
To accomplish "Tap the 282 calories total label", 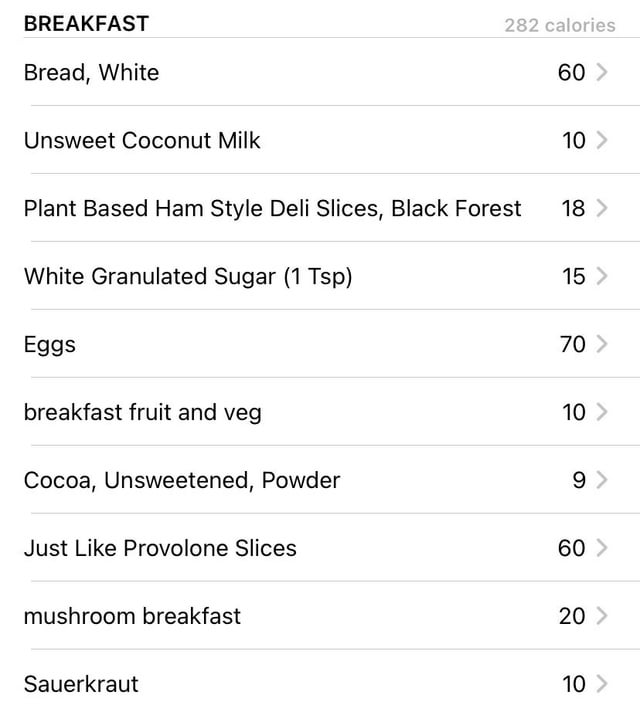I will (560, 25).
